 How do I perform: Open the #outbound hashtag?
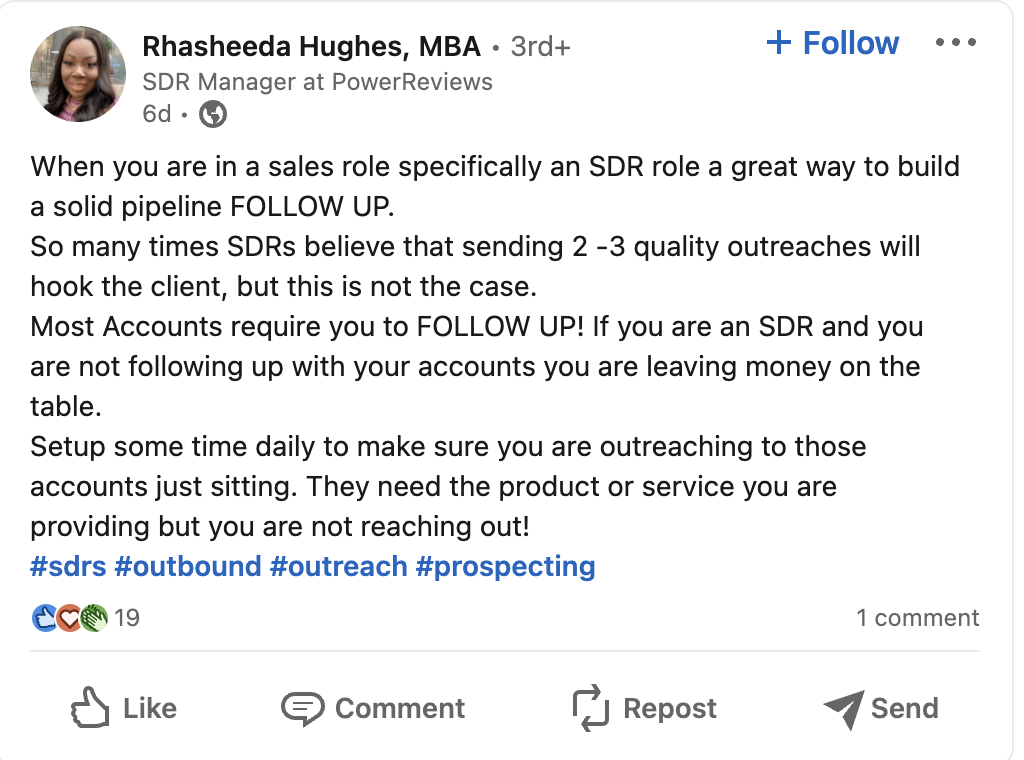(x=188, y=567)
